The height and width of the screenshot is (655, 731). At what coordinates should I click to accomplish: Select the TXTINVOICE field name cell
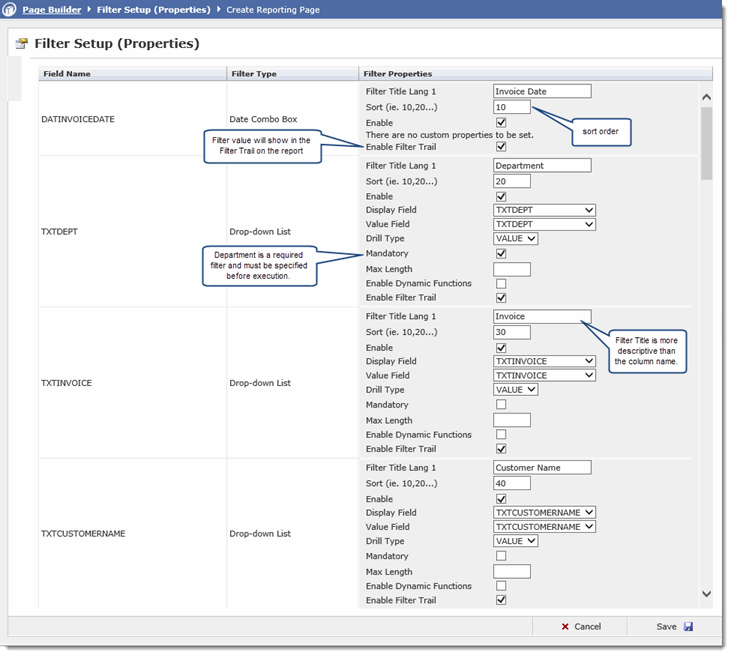point(132,383)
